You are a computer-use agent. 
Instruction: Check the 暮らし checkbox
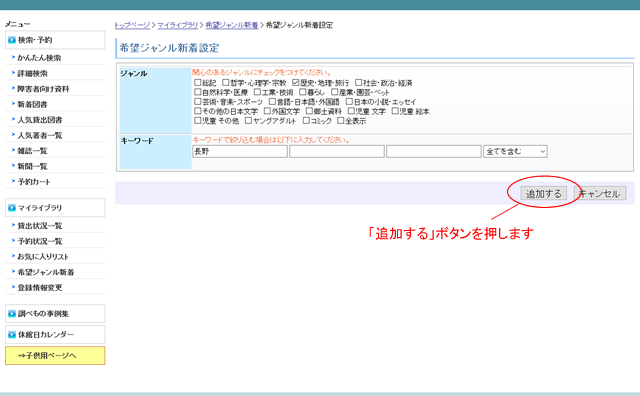(303, 92)
